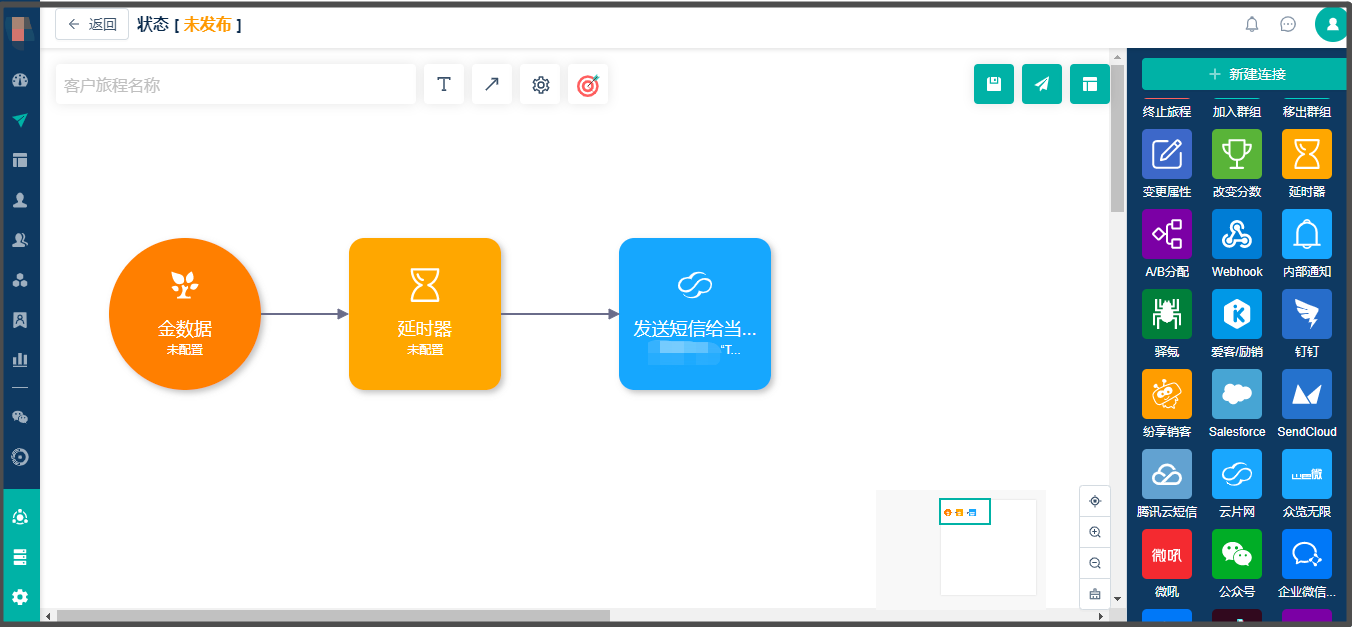Open paper plane journeys sidebar icon
The image size is (1352, 627).
[20, 120]
